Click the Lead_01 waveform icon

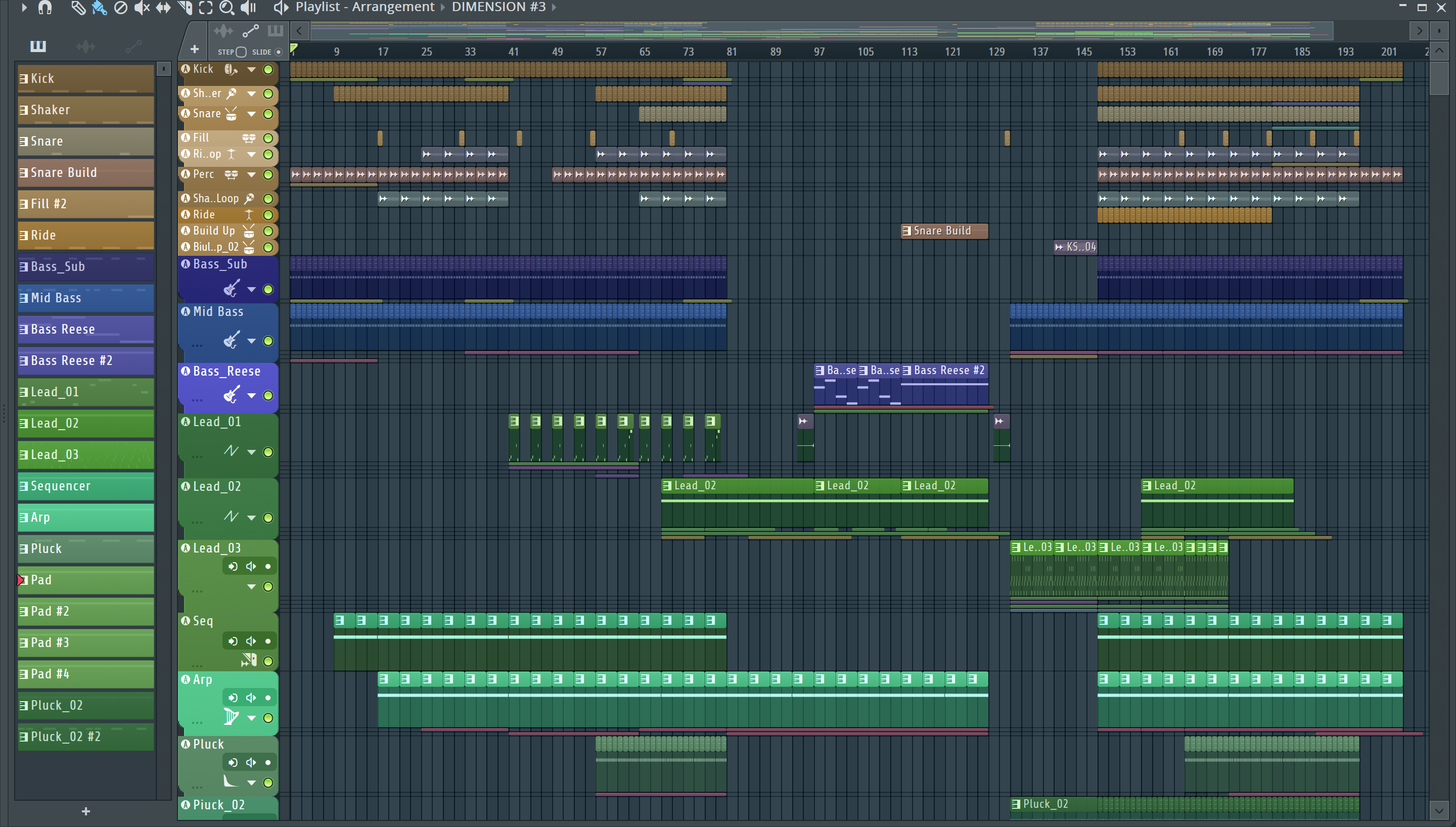[231, 451]
